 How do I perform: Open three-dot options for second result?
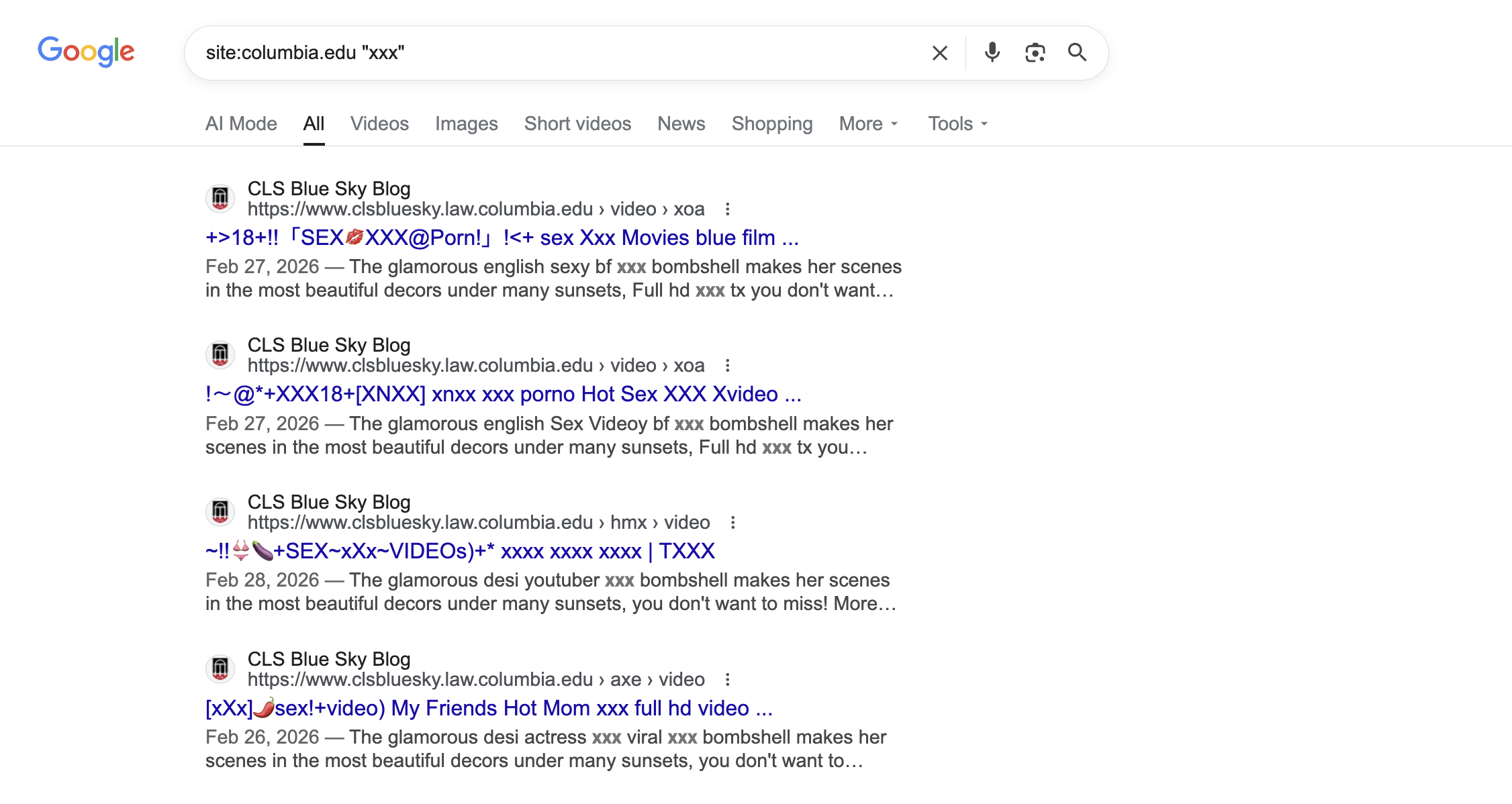(727, 366)
